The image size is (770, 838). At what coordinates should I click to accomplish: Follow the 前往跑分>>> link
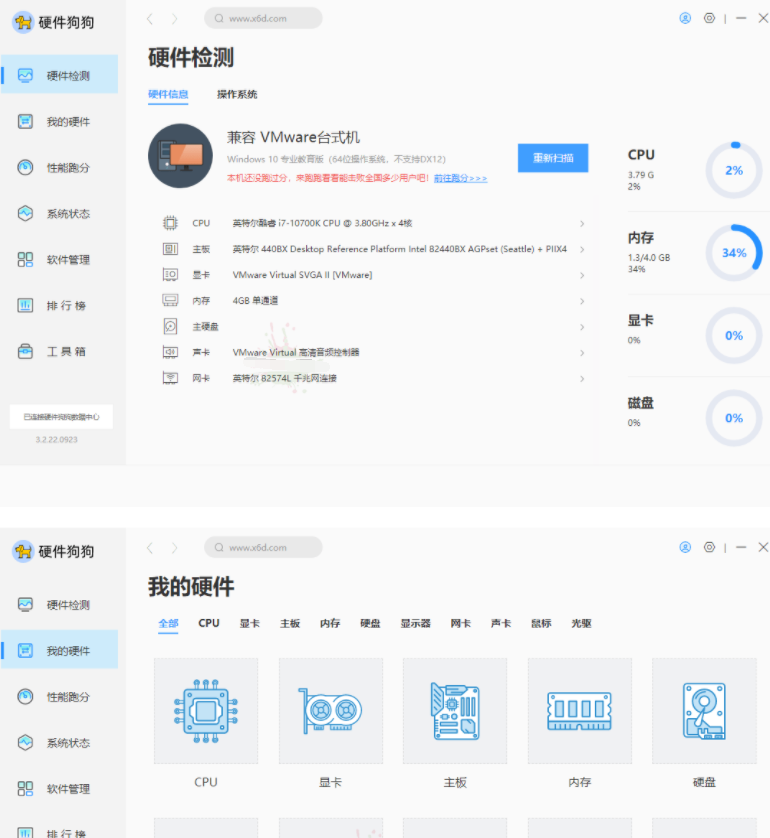coord(461,178)
